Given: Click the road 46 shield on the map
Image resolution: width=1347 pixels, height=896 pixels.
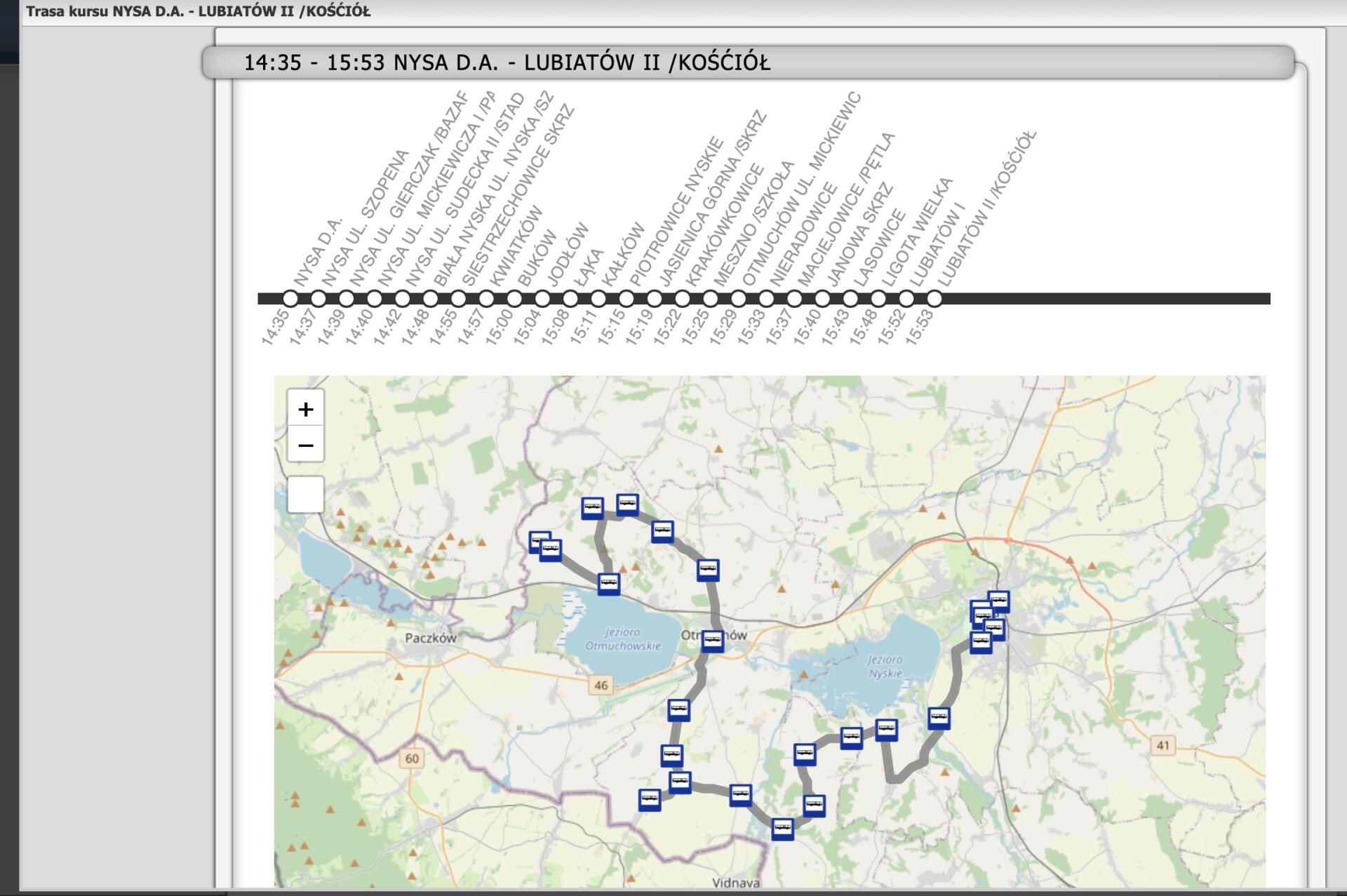Looking at the screenshot, I should tap(601, 686).
